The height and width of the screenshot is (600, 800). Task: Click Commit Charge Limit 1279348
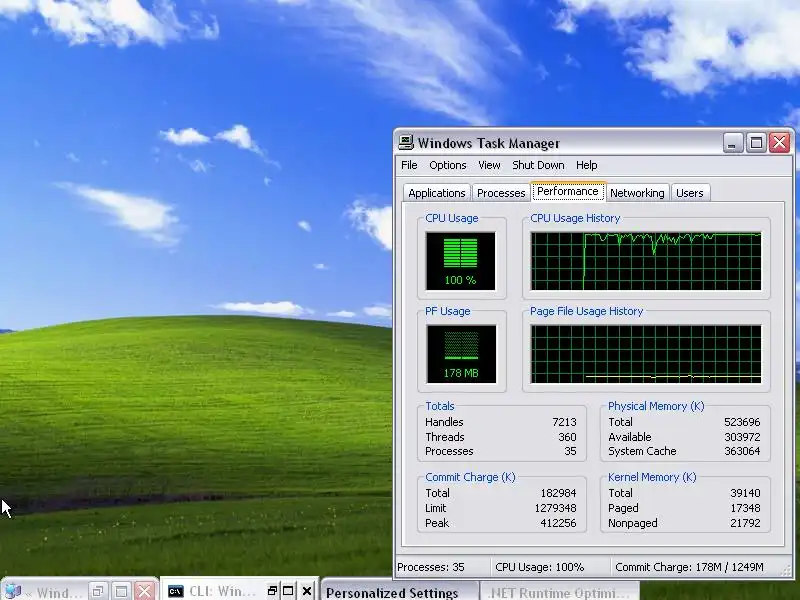click(x=555, y=508)
